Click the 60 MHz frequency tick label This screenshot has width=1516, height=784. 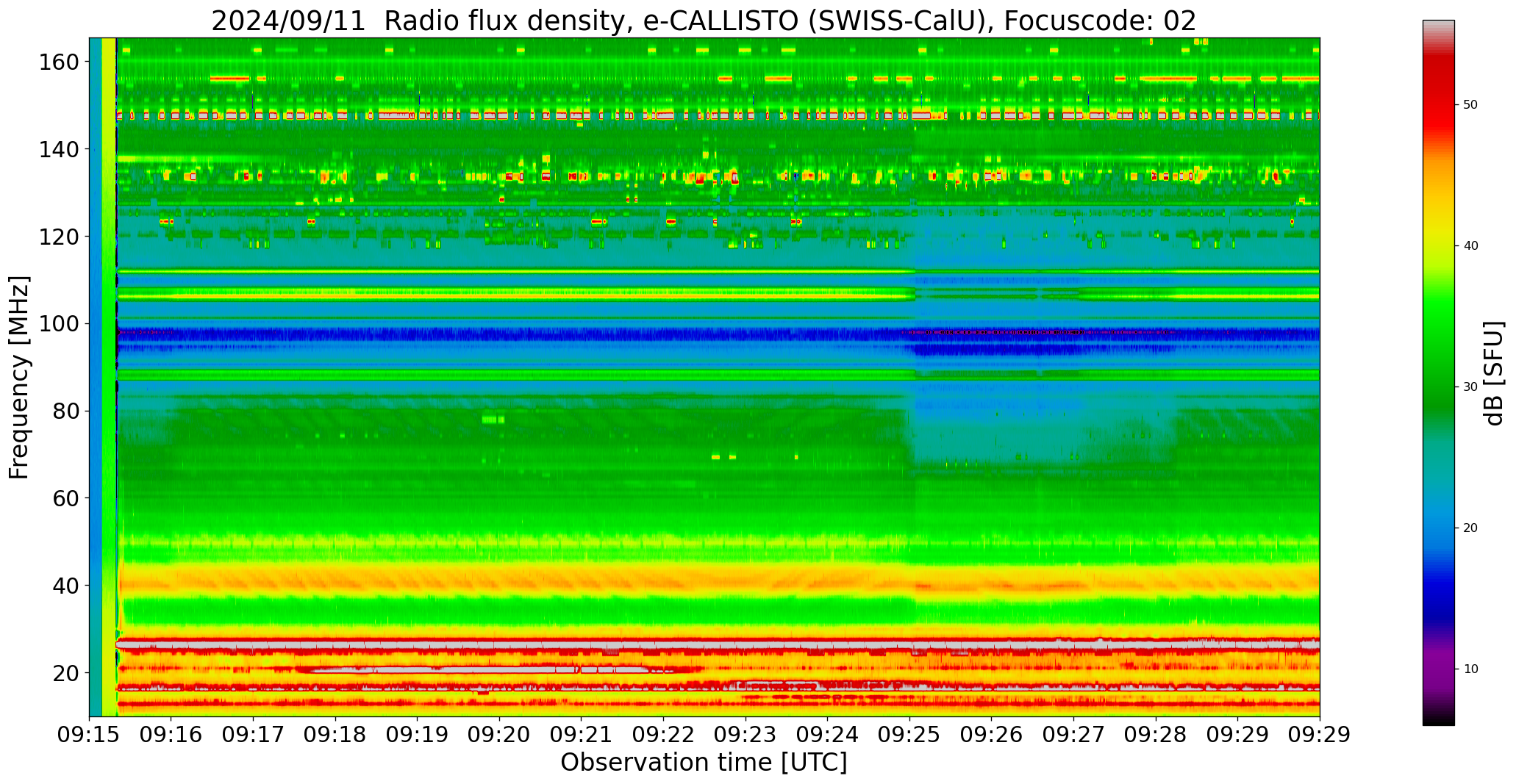coord(66,498)
